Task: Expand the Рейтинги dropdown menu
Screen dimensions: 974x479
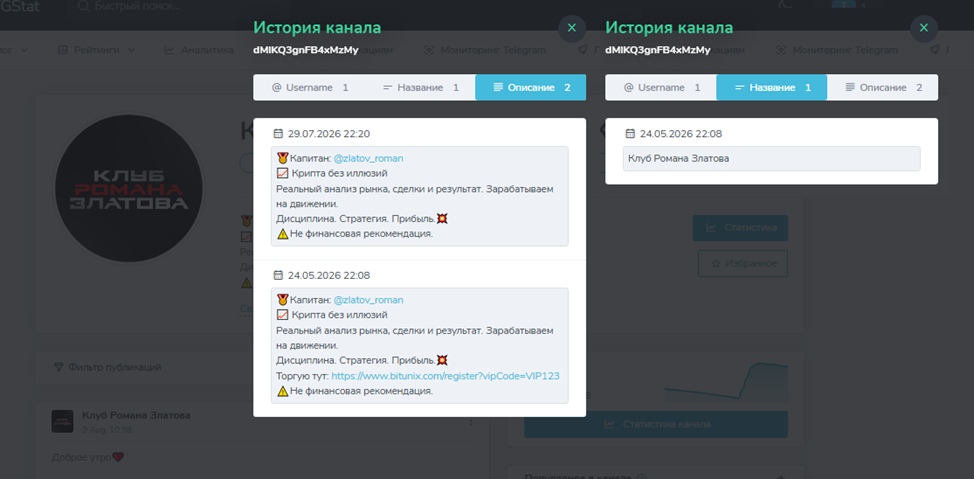Action: tap(96, 50)
